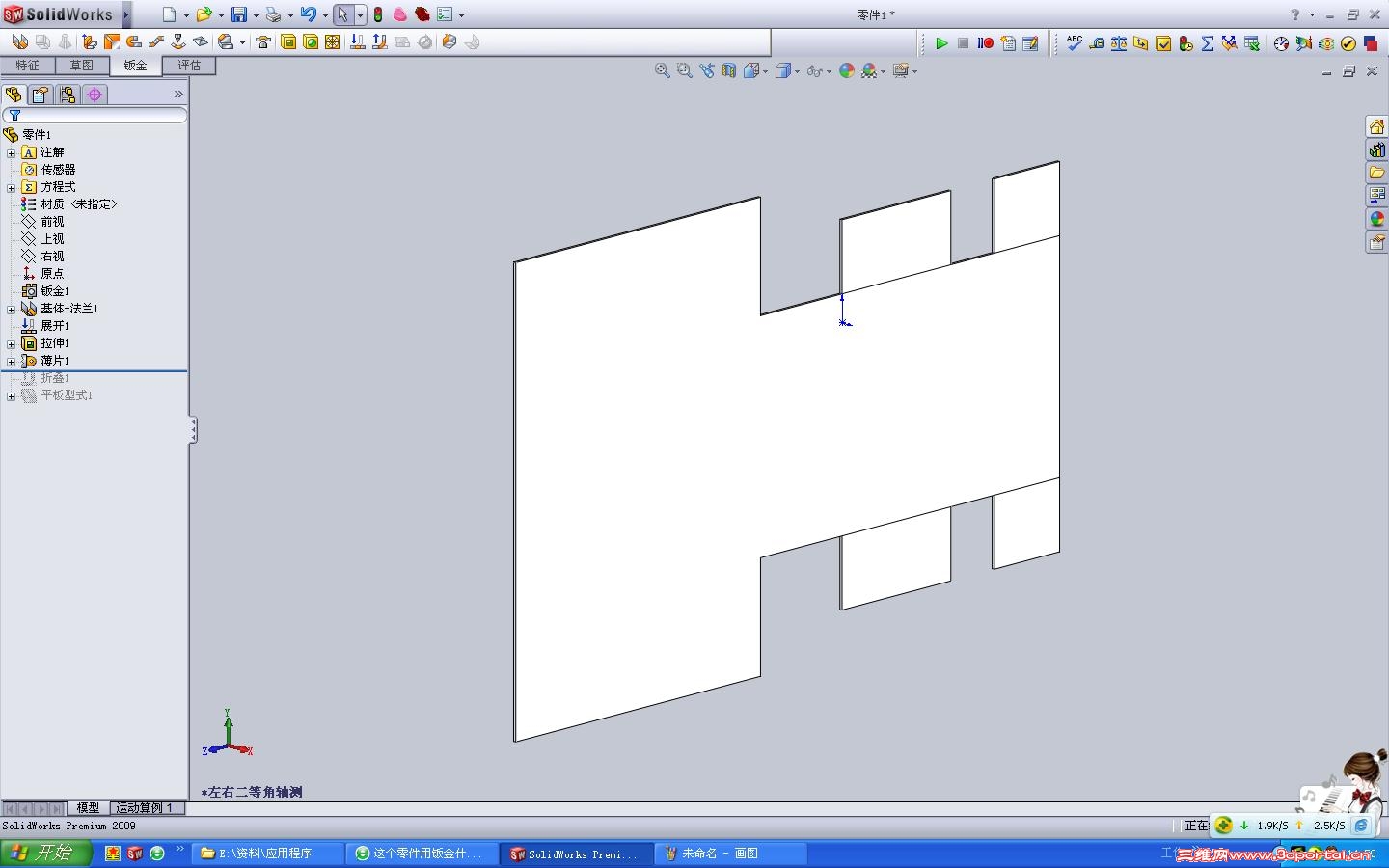The image size is (1389, 868).
Task: Select the 原点 origin item
Action: [x=43, y=274]
